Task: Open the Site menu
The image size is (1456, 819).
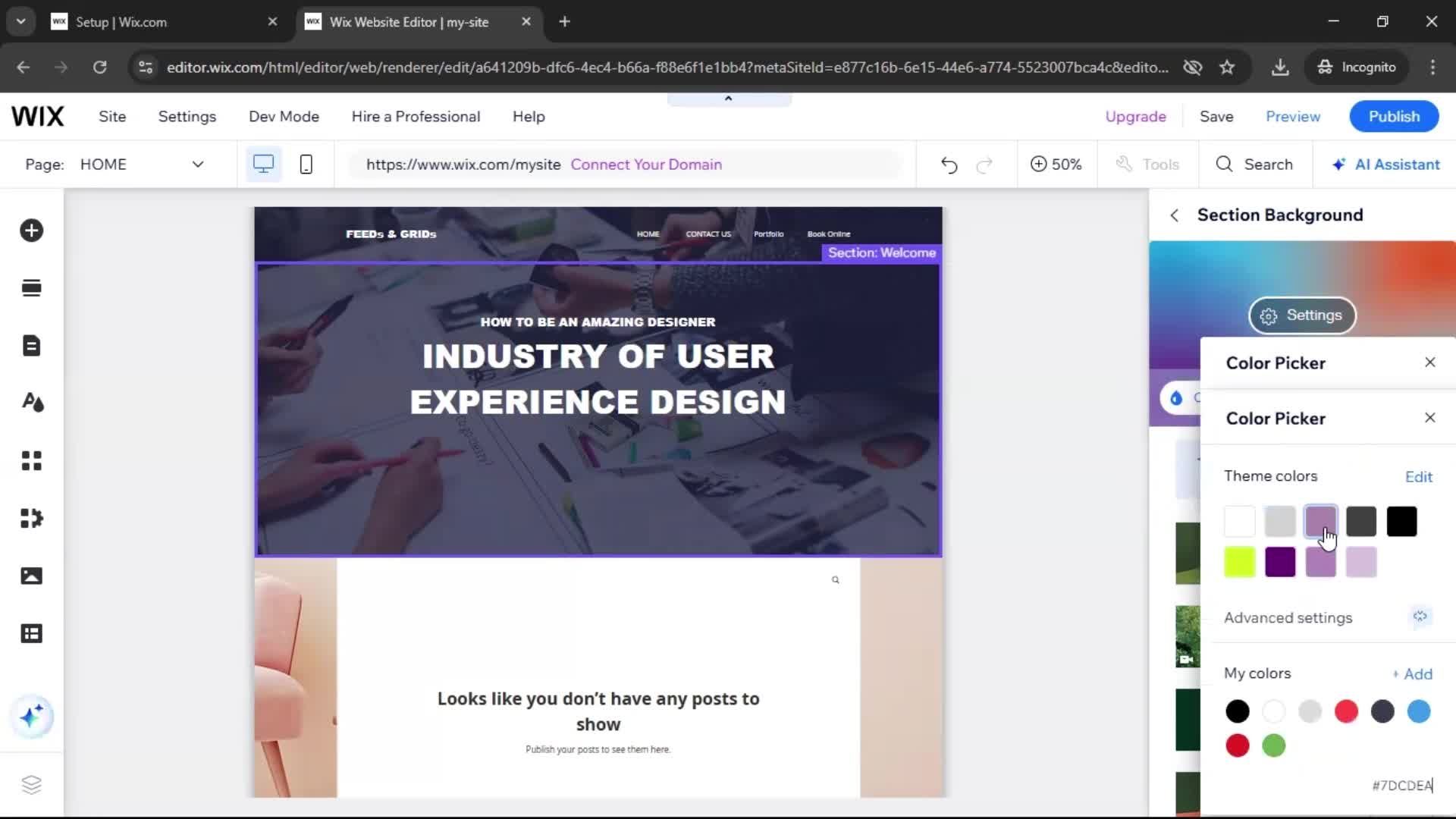Action: point(112,117)
